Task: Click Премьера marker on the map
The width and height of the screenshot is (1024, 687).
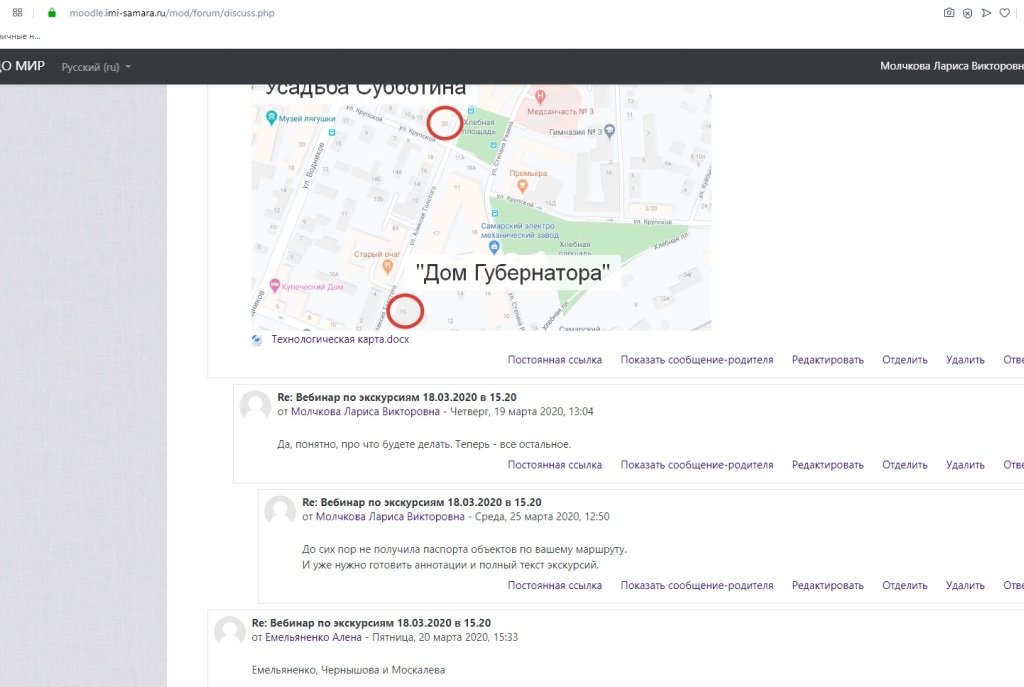Action: point(522,186)
